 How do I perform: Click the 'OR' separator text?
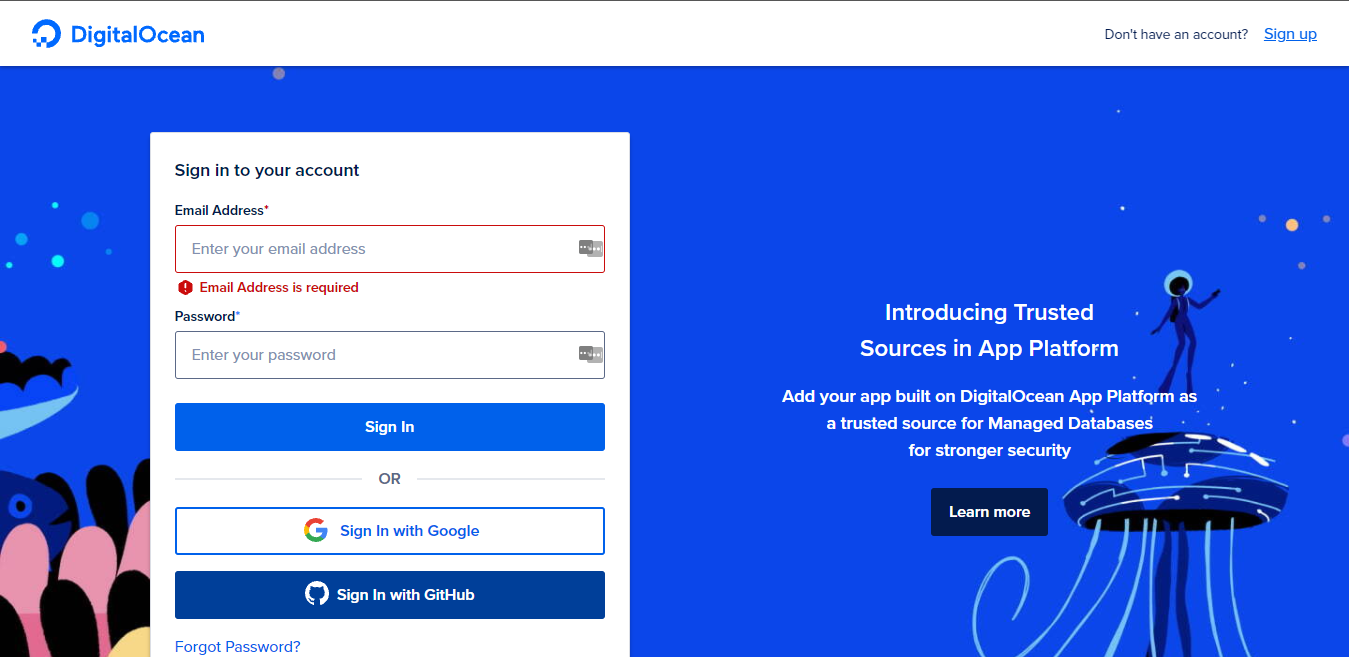coord(390,479)
